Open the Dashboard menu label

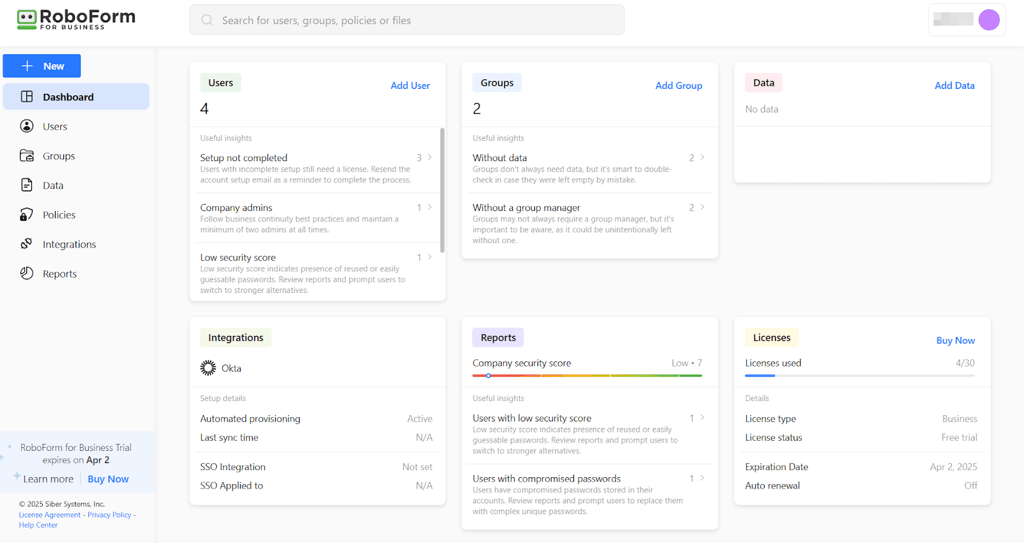[68, 97]
